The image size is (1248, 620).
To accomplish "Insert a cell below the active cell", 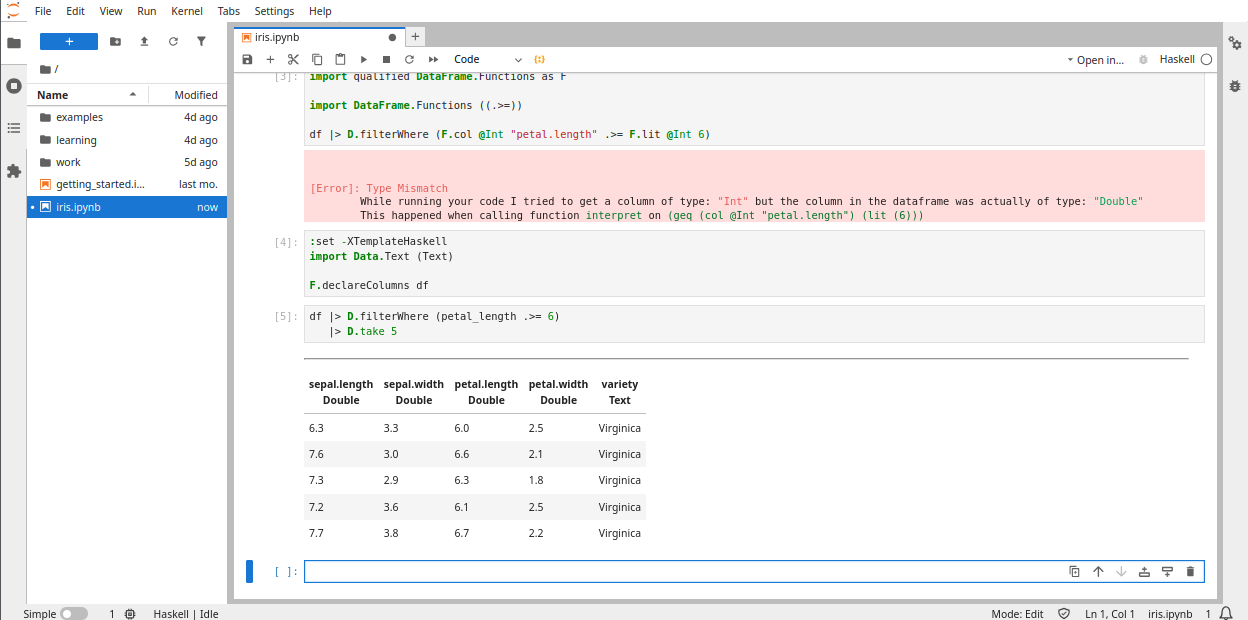I will coord(1167,572).
